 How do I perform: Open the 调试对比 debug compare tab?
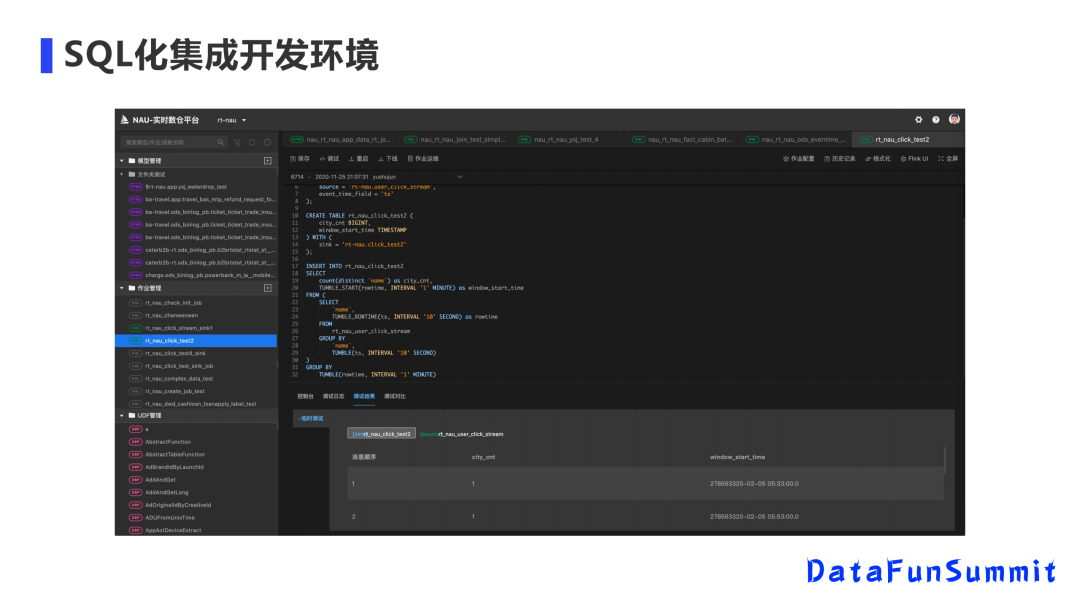click(x=395, y=396)
